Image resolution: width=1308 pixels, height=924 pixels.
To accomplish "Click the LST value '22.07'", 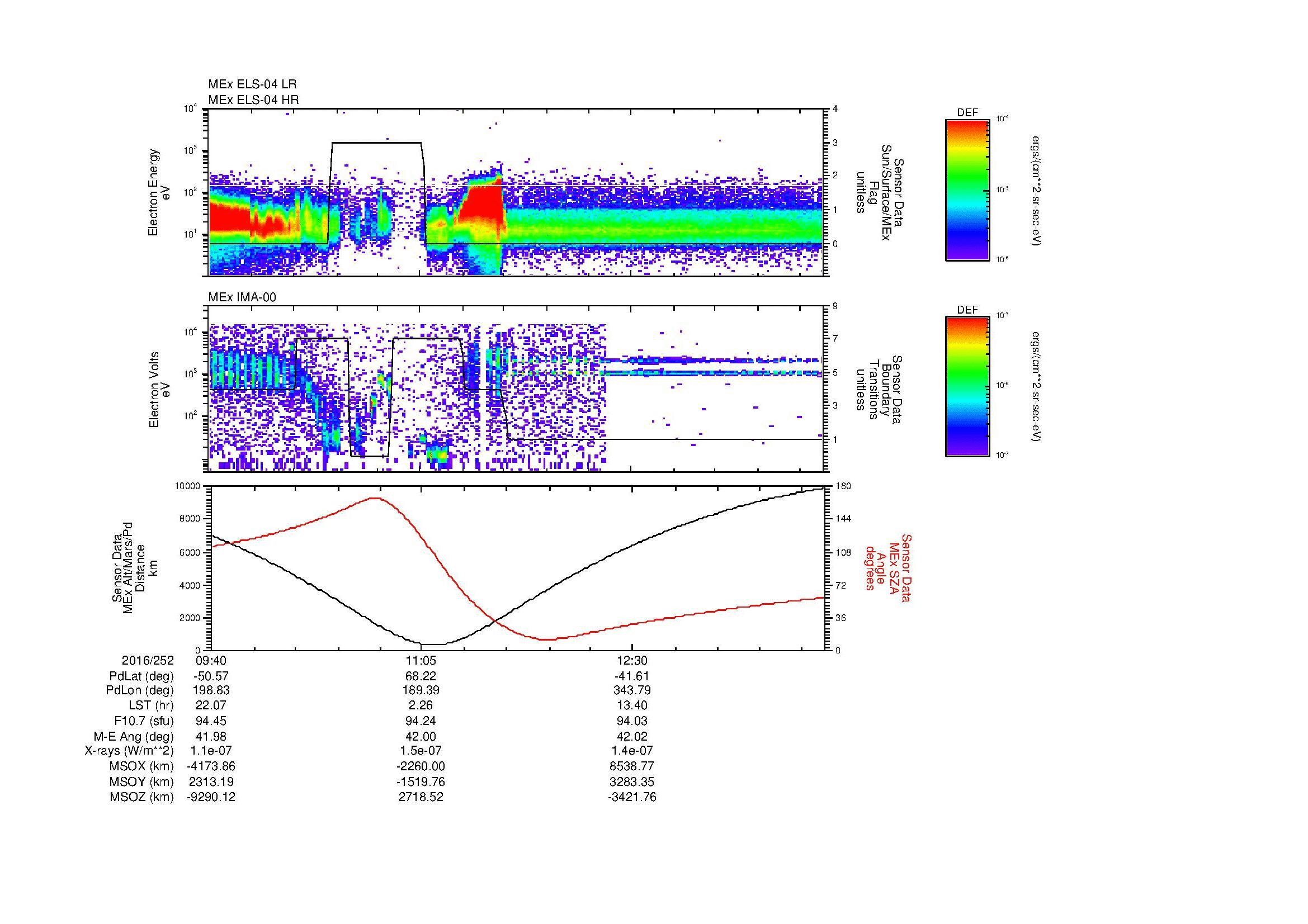I will [x=211, y=706].
